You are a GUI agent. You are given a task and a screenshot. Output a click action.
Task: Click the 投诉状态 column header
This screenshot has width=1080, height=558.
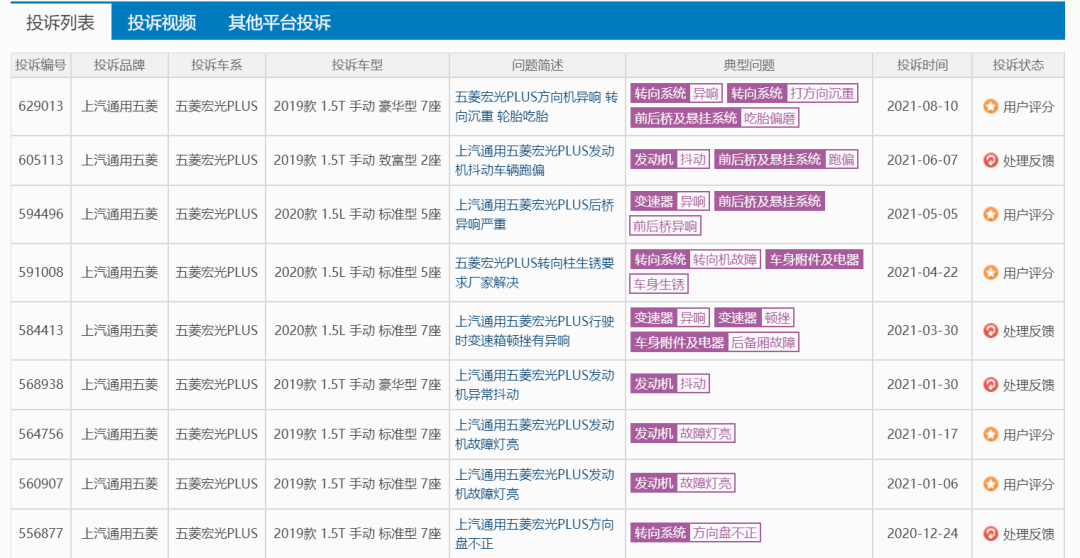pos(1018,65)
